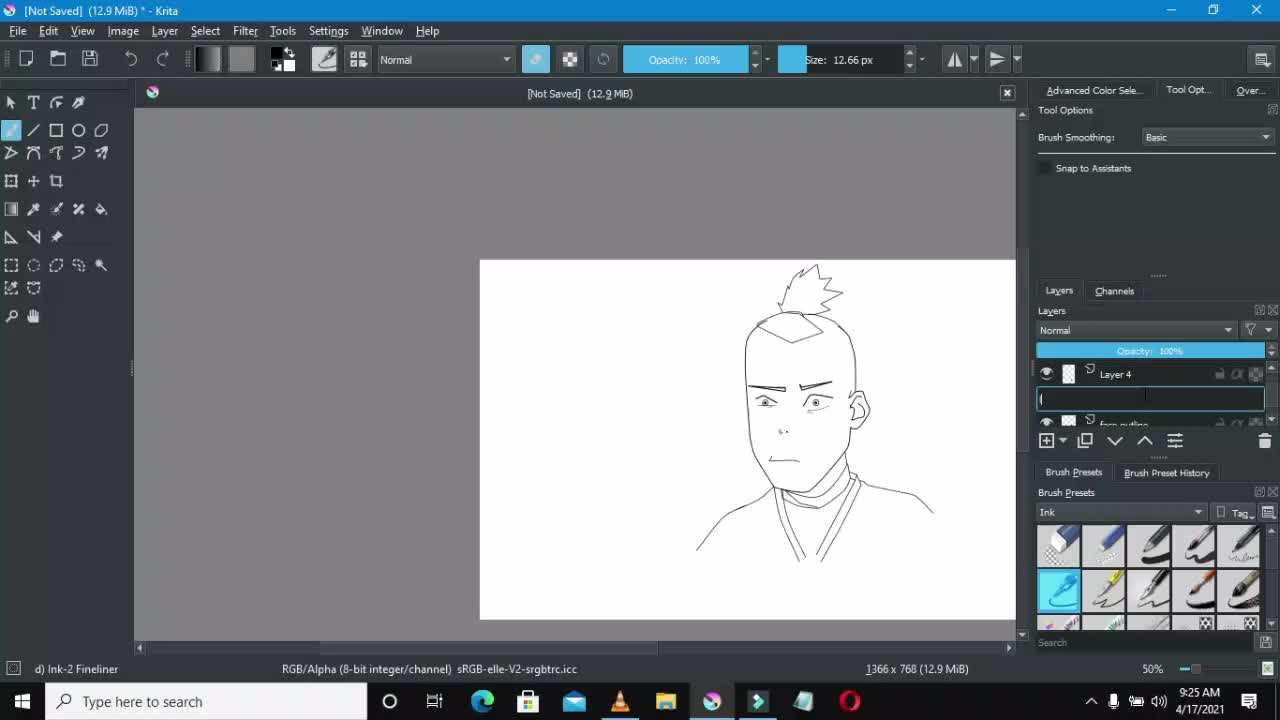Toggle eraser mode in toolbar

pos(535,60)
